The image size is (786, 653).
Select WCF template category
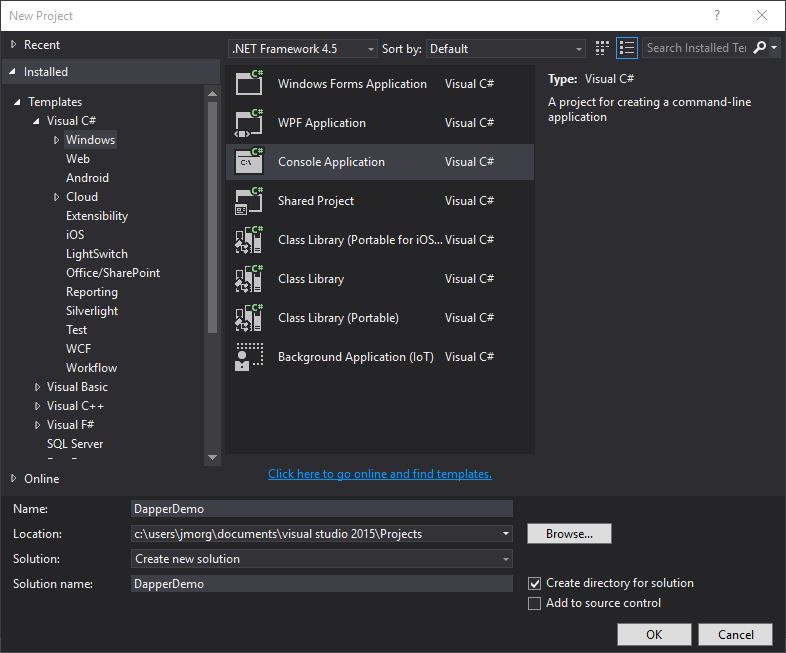tap(78, 349)
